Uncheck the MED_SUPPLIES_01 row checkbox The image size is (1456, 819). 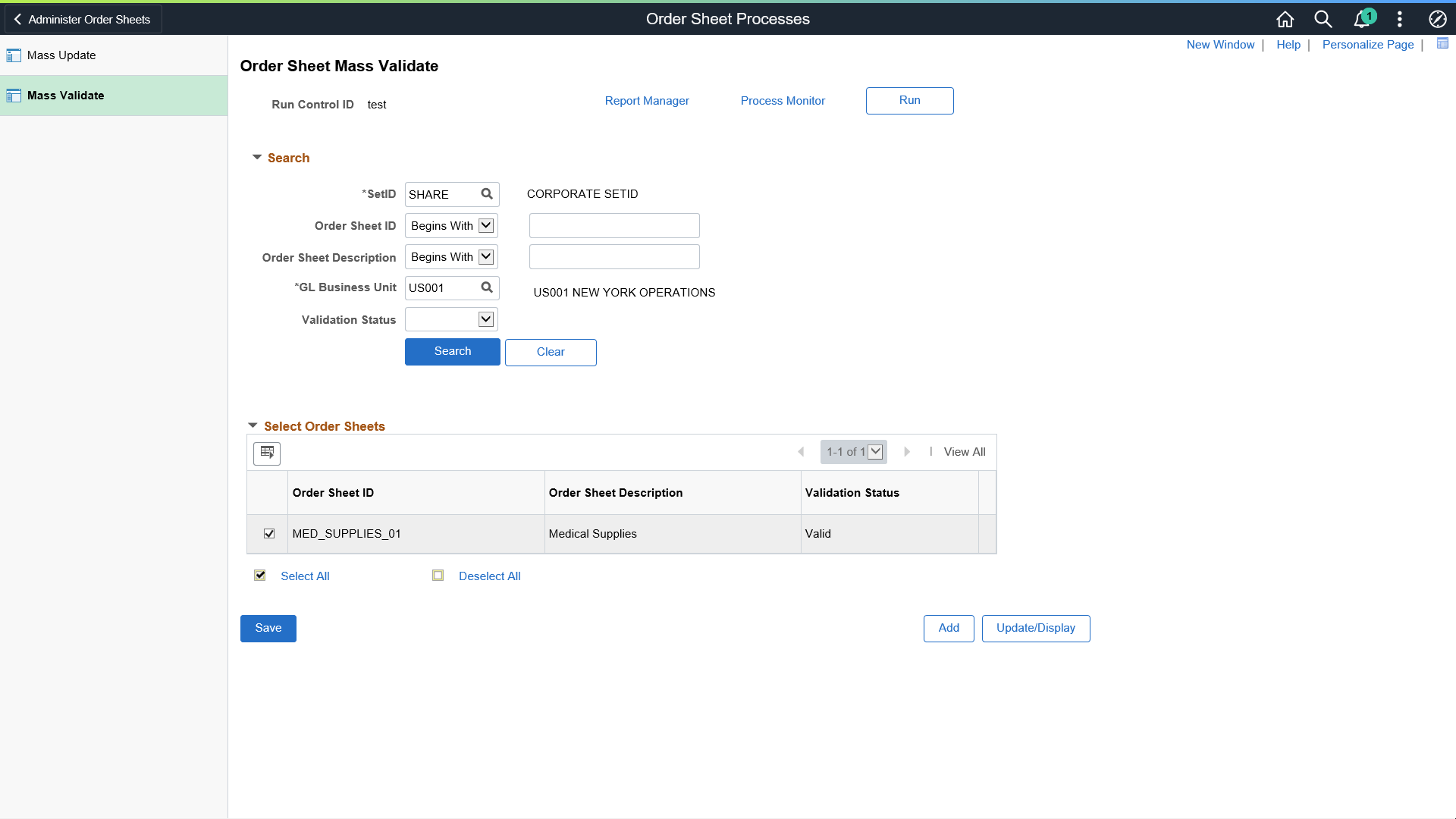click(268, 533)
